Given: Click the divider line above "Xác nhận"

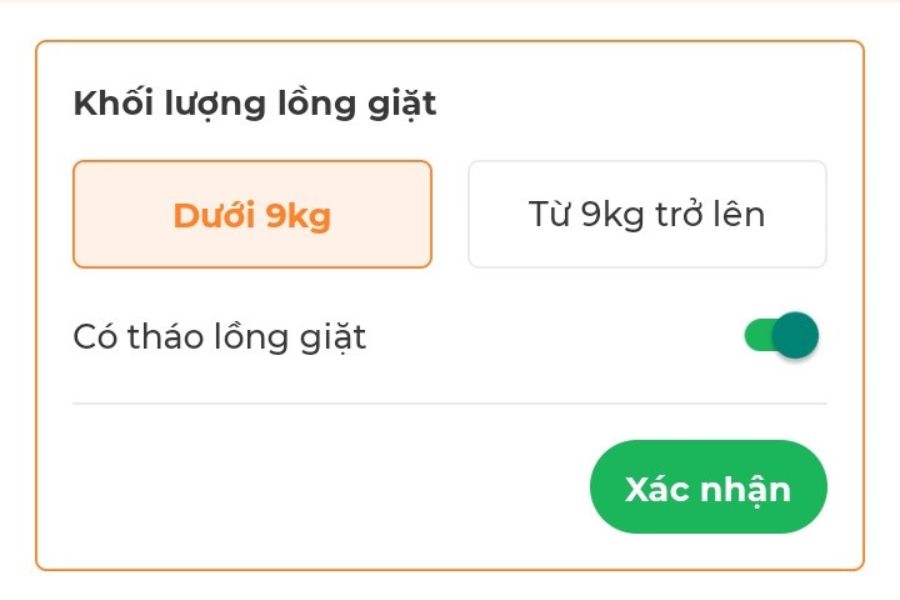Looking at the screenshot, I should tap(450, 404).
